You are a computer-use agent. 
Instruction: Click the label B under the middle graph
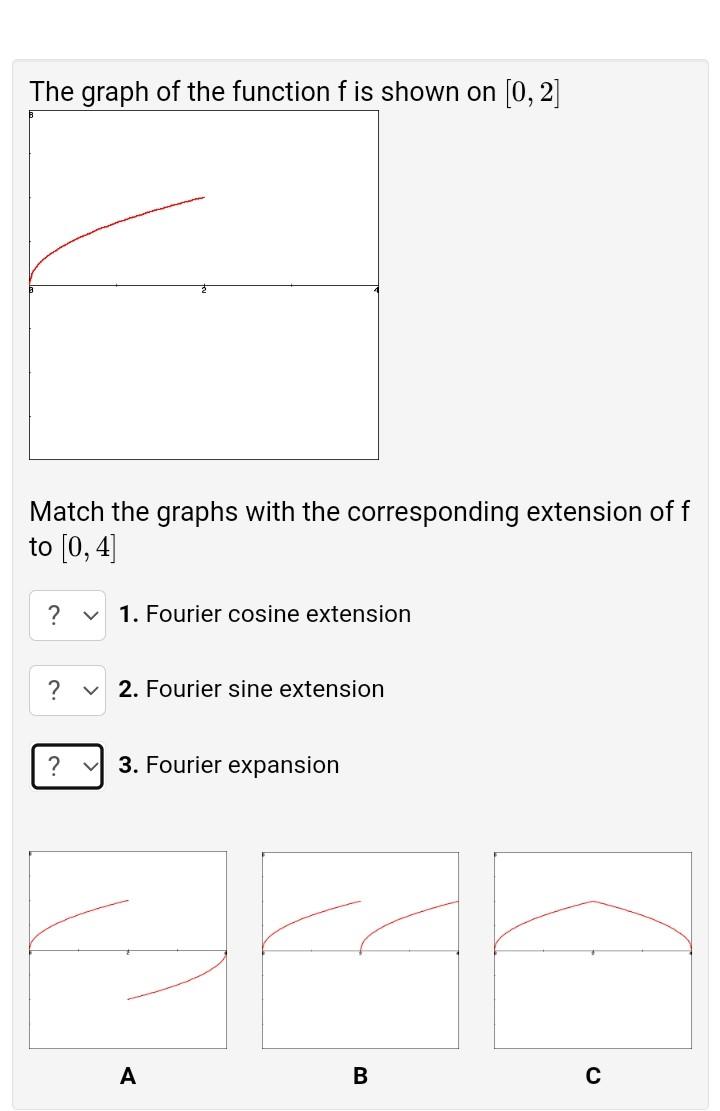(x=359, y=1076)
